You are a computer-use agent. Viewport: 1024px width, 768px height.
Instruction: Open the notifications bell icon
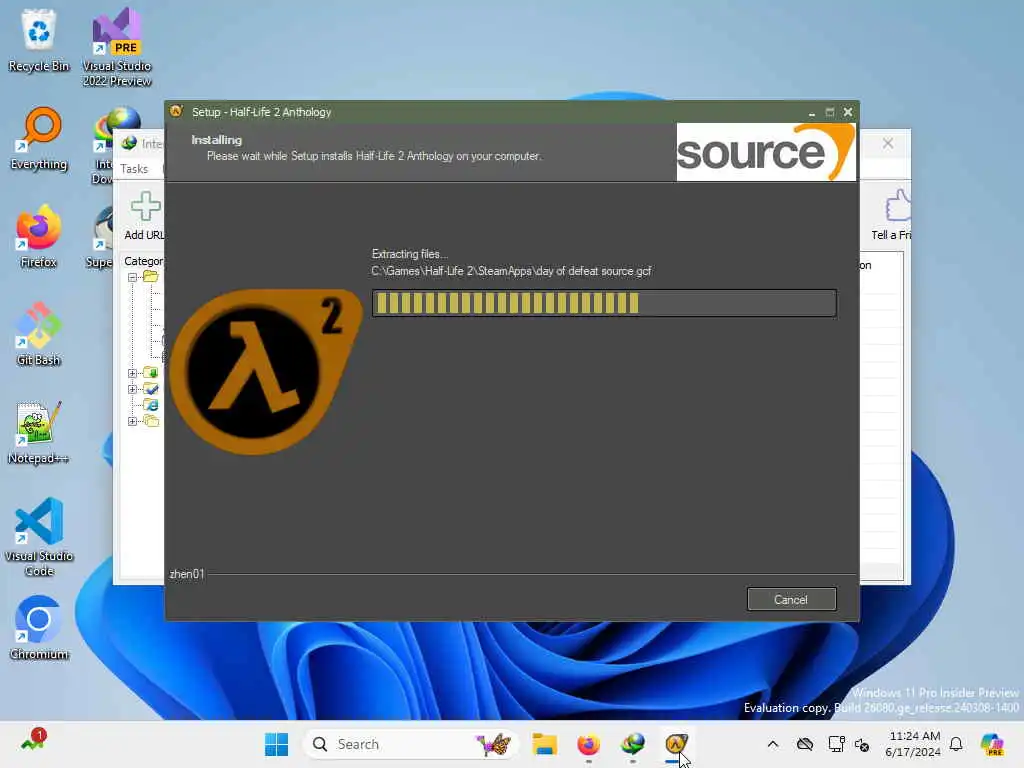956,744
